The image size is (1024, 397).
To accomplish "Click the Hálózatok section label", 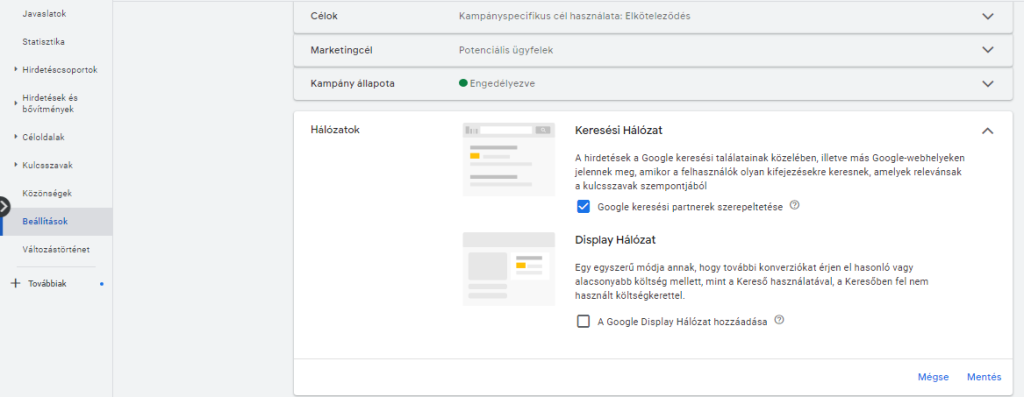I will click(334, 129).
